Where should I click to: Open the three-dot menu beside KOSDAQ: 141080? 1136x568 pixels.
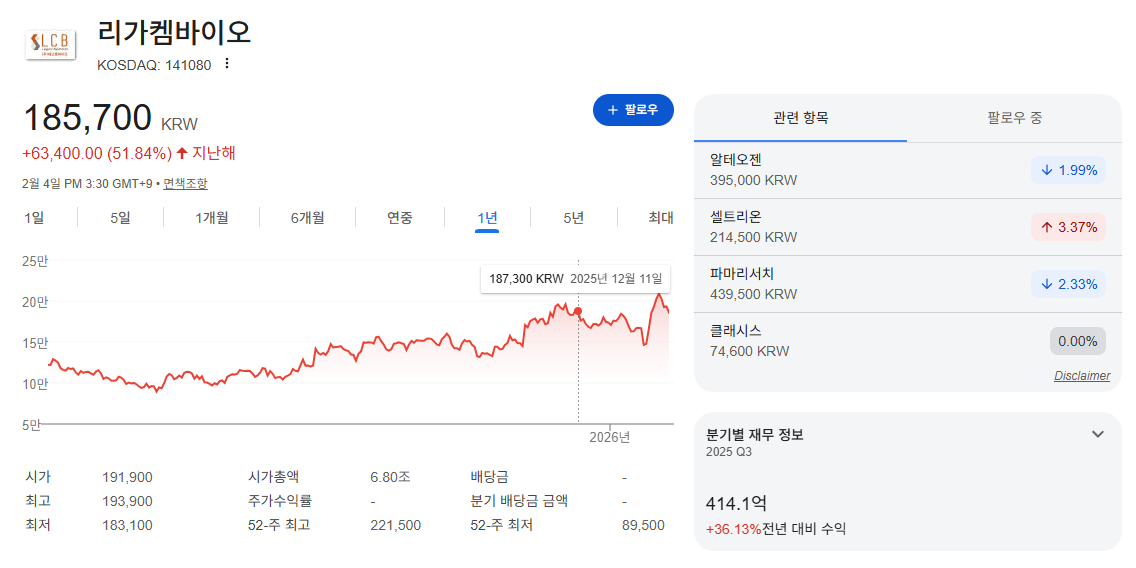click(227, 64)
